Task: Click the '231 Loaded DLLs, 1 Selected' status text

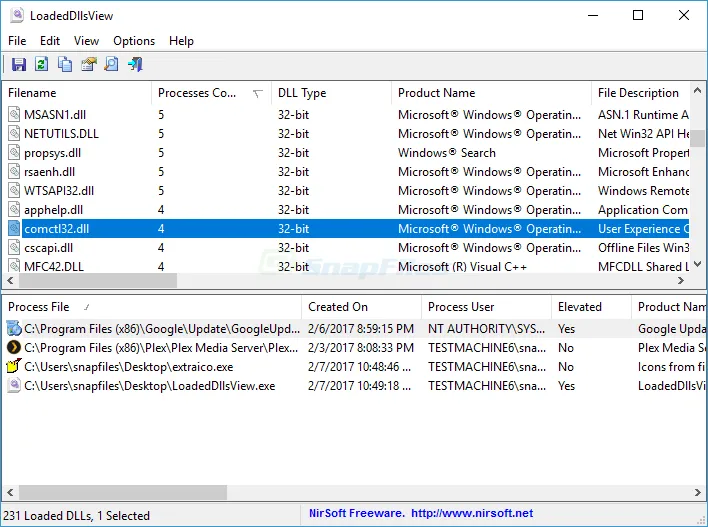Action: (x=76, y=515)
